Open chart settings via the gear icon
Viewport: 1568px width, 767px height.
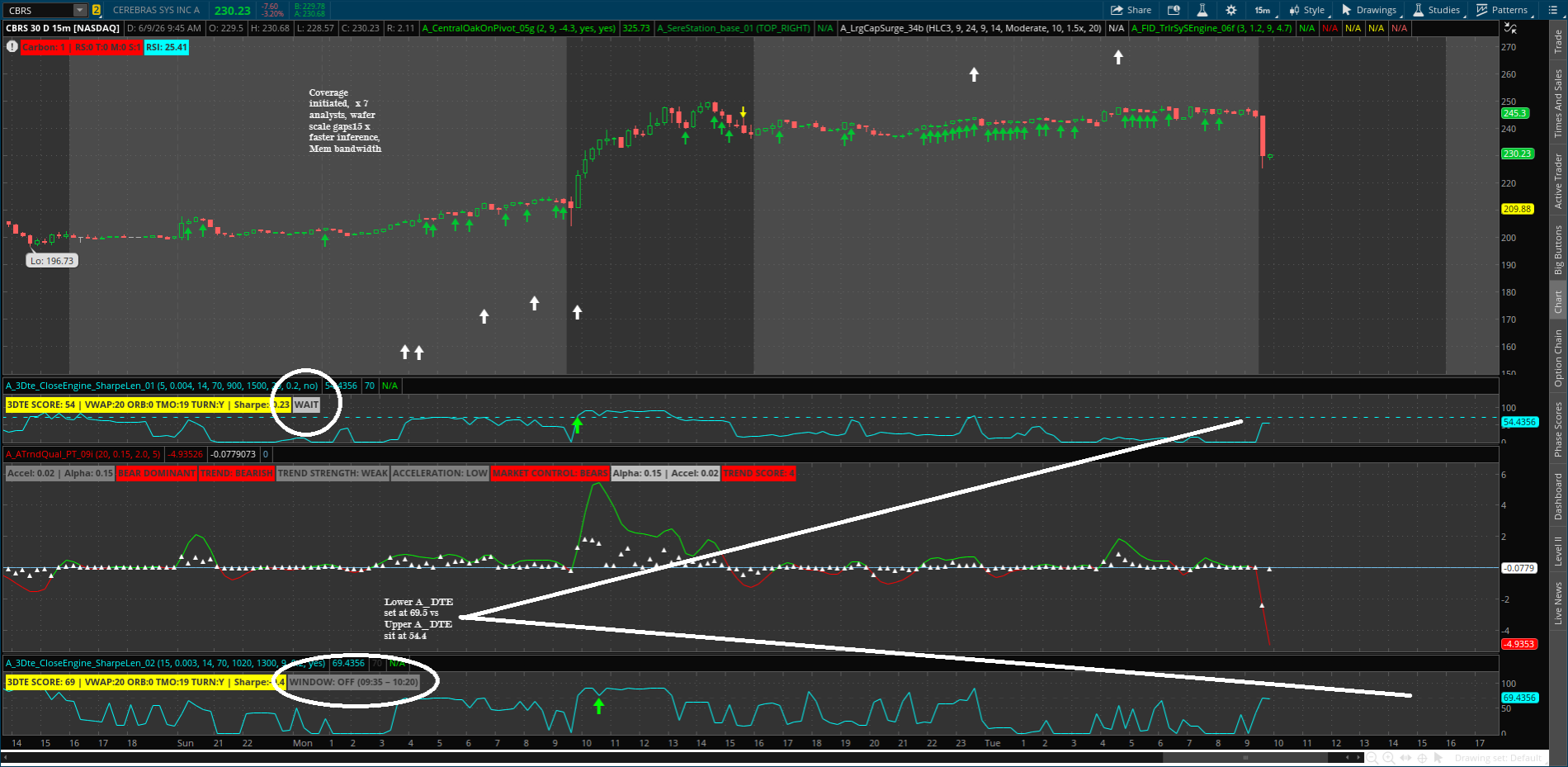click(x=1231, y=10)
